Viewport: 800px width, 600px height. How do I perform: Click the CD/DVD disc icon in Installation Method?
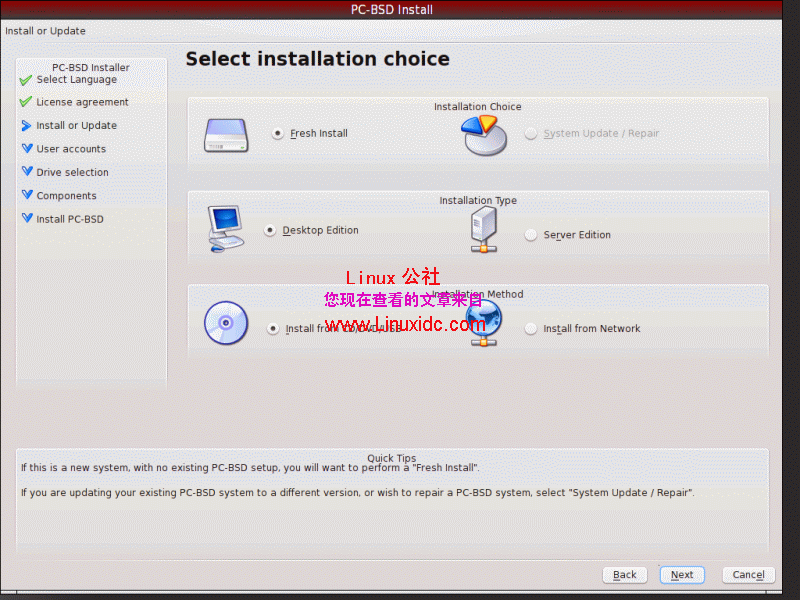[x=225, y=323]
